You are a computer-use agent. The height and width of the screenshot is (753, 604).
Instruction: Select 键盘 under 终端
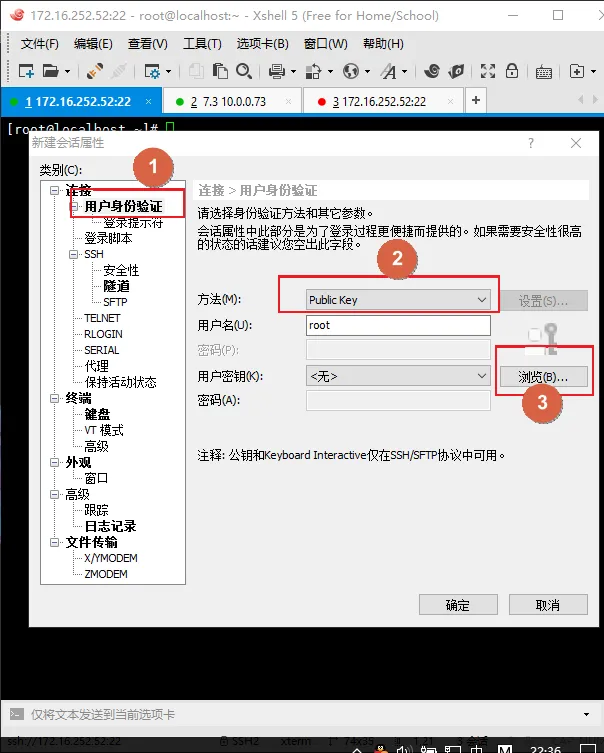97,414
